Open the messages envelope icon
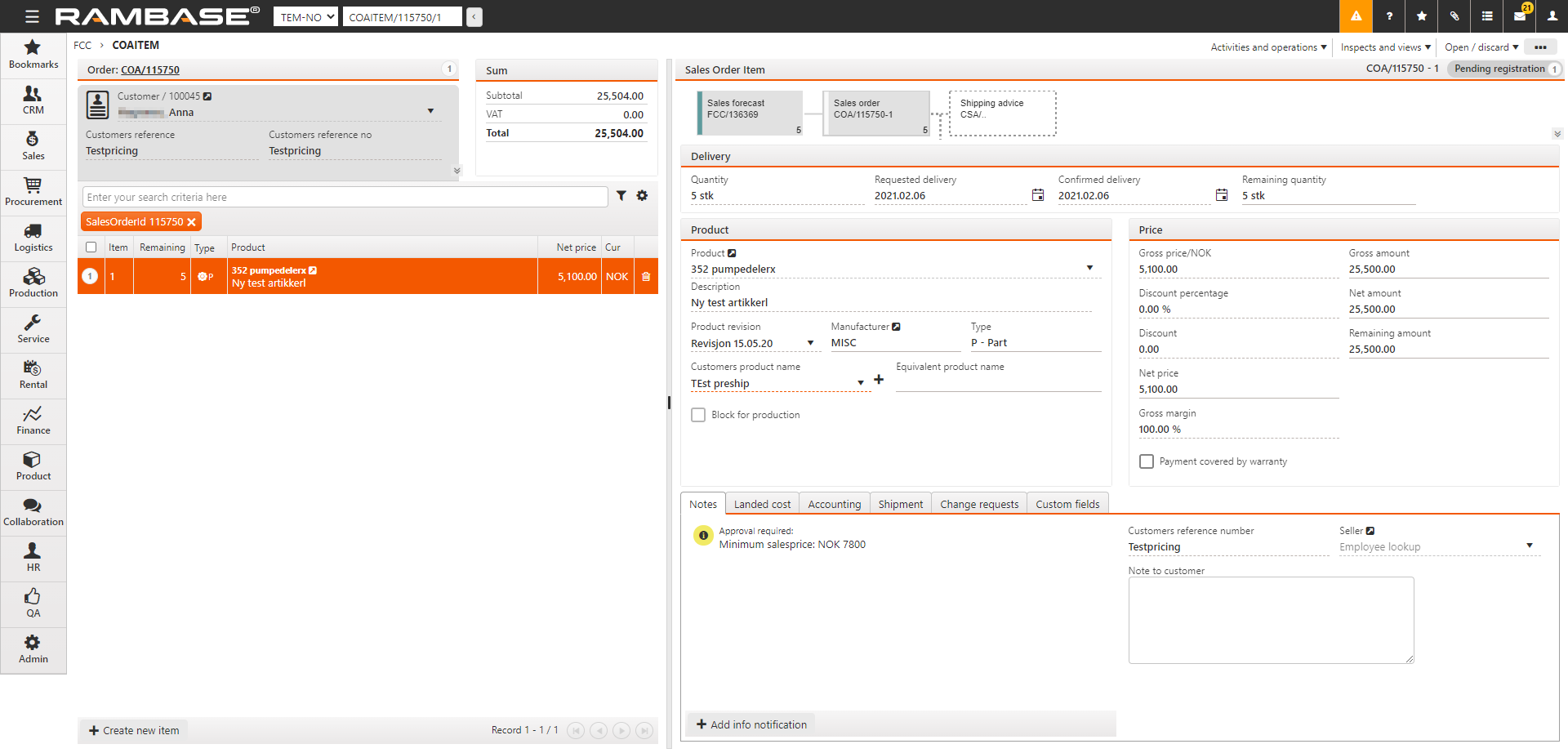1568x753 pixels. coord(1519,16)
